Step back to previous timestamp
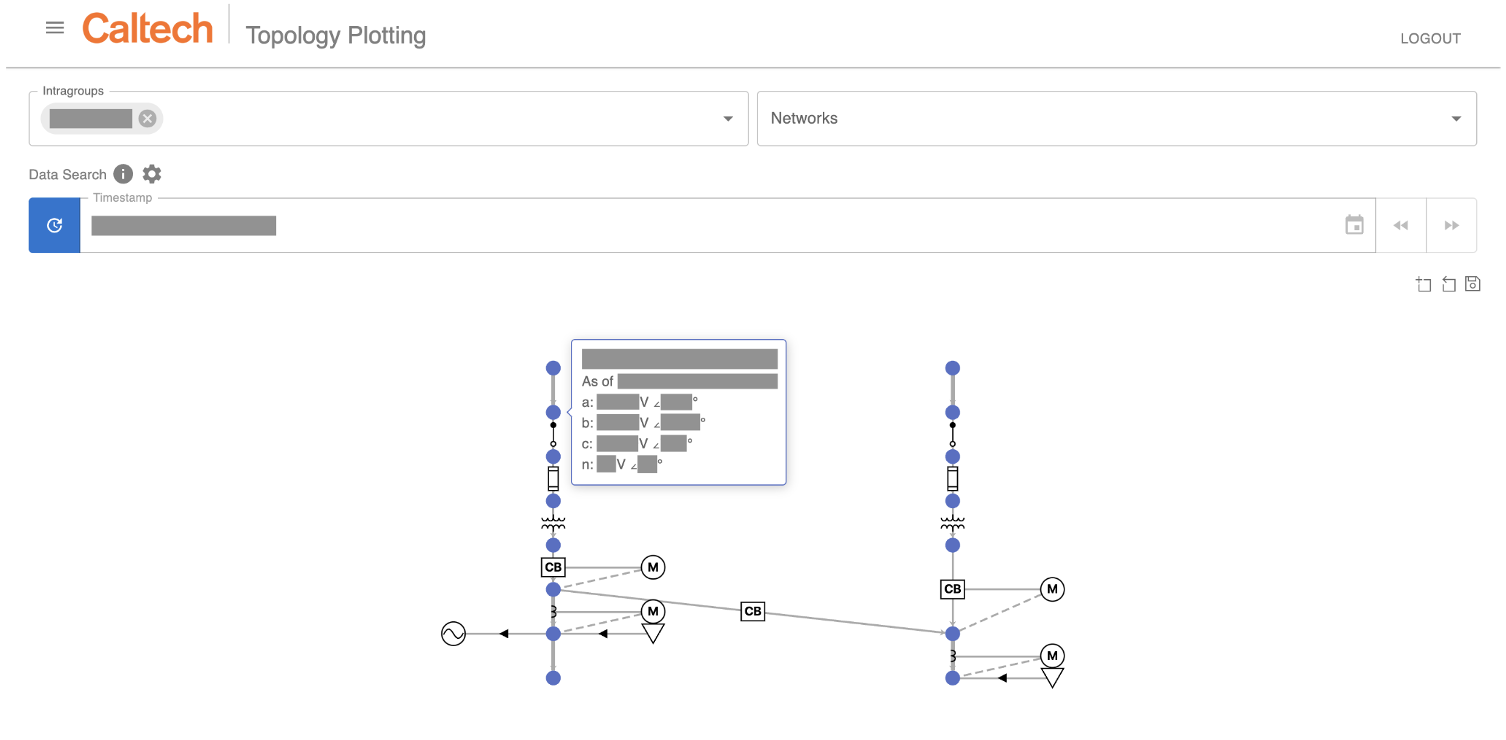Viewport: 1506px width, 740px height. [1401, 225]
